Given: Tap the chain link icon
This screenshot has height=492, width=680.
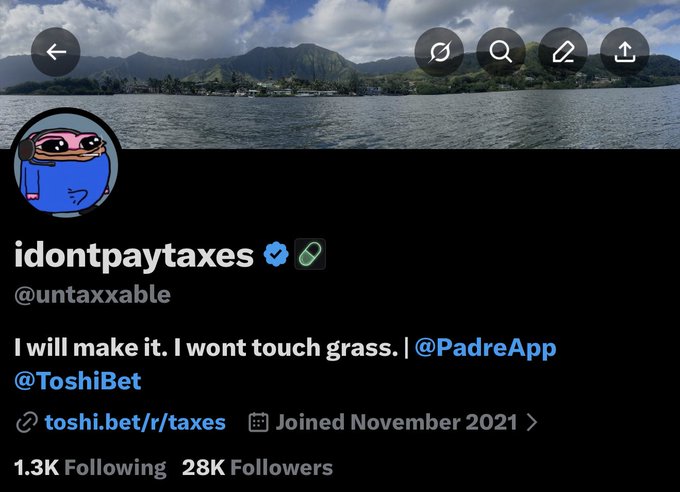Looking at the screenshot, I should point(27,423).
